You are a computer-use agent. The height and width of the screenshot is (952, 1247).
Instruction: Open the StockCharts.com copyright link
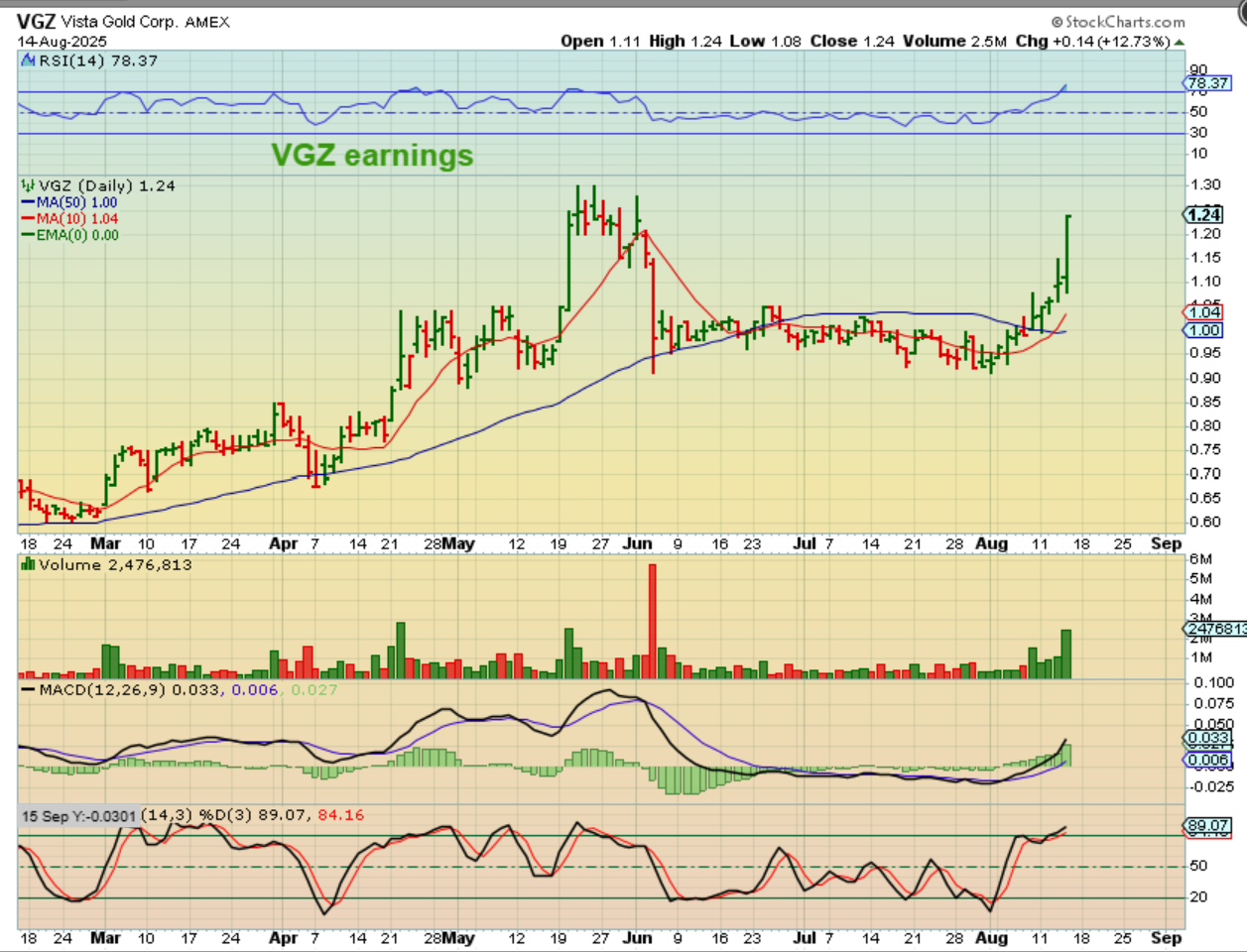tap(1118, 22)
